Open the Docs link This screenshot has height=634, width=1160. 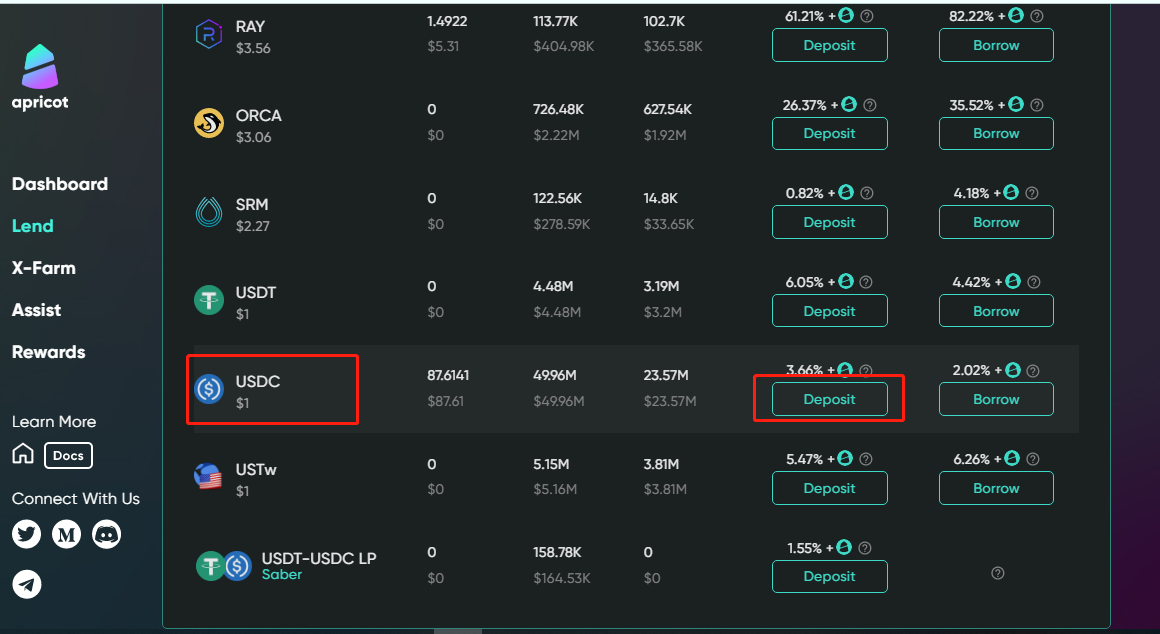pos(68,456)
